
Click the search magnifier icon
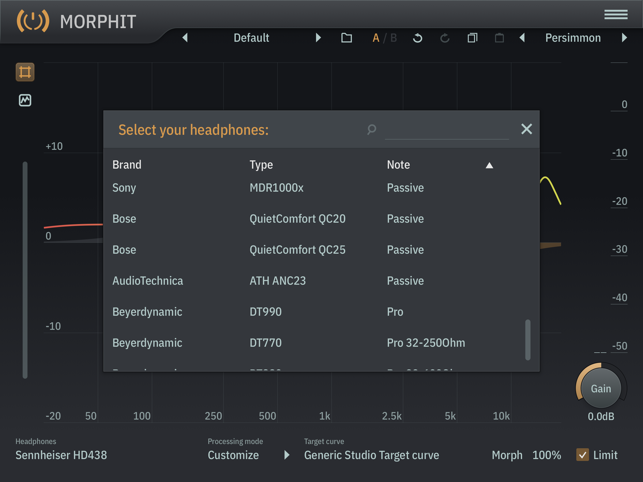(372, 130)
